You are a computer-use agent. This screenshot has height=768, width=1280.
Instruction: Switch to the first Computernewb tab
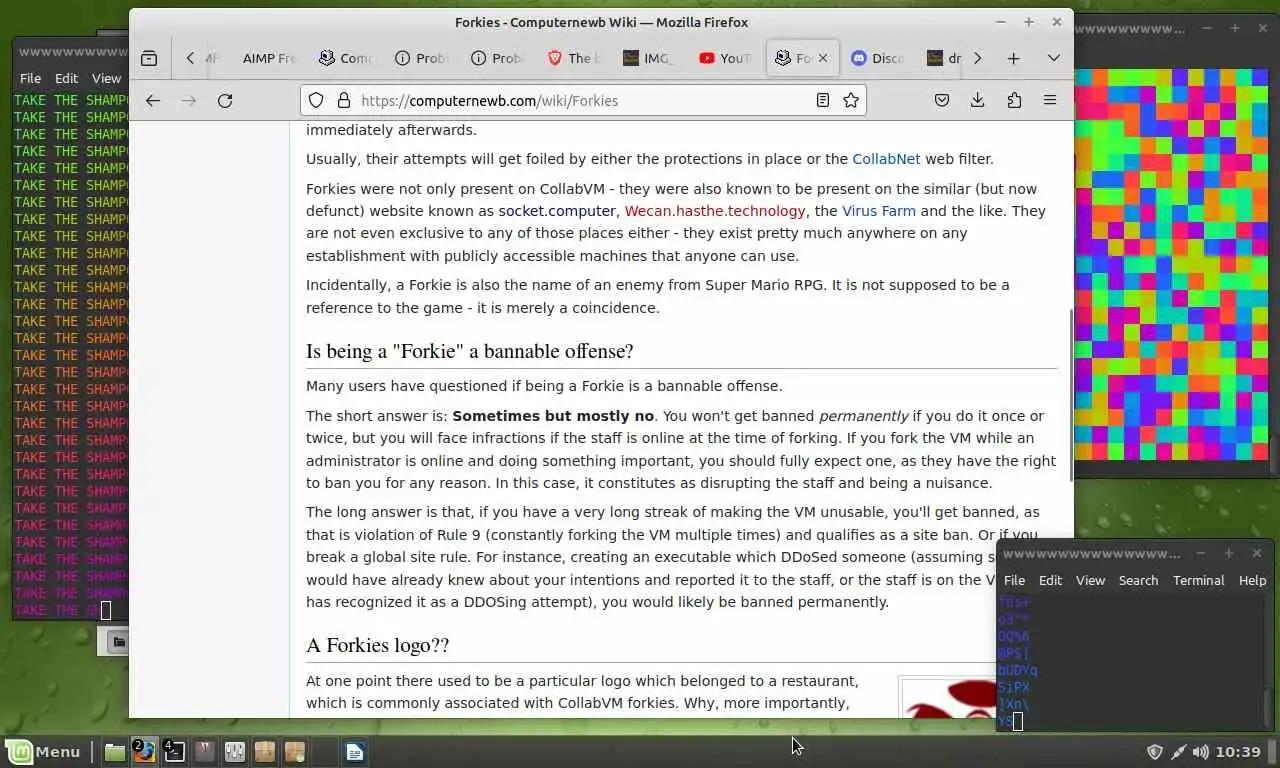pyautogui.click(x=345, y=58)
